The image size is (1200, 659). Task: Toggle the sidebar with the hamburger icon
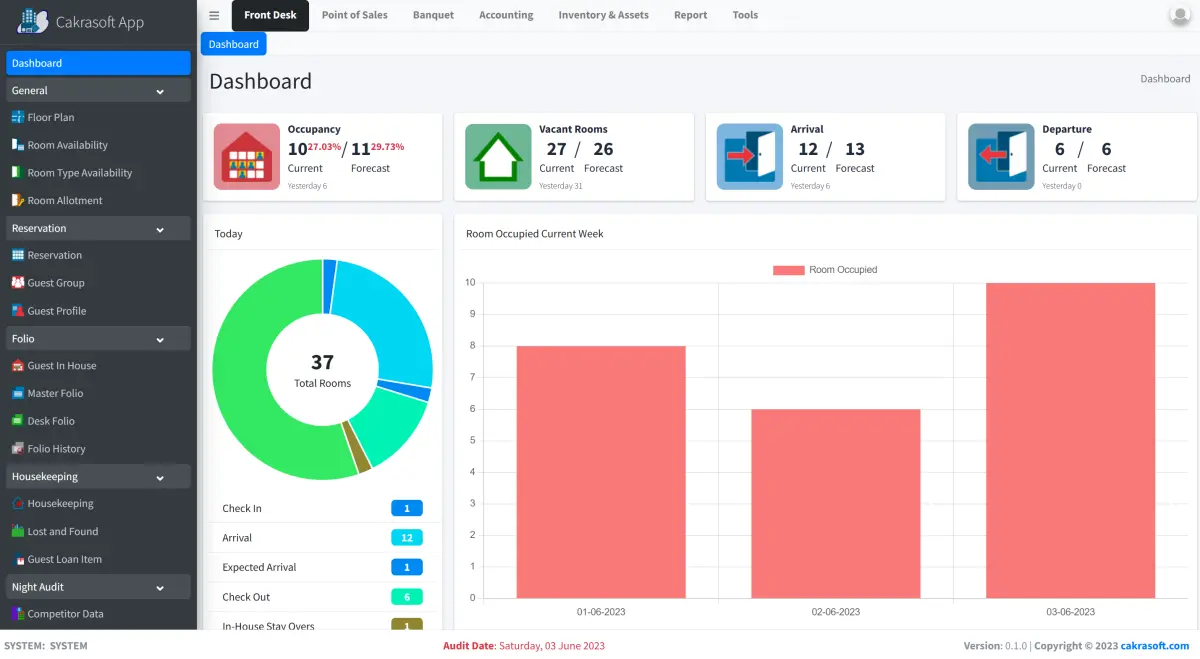pos(213,15)
